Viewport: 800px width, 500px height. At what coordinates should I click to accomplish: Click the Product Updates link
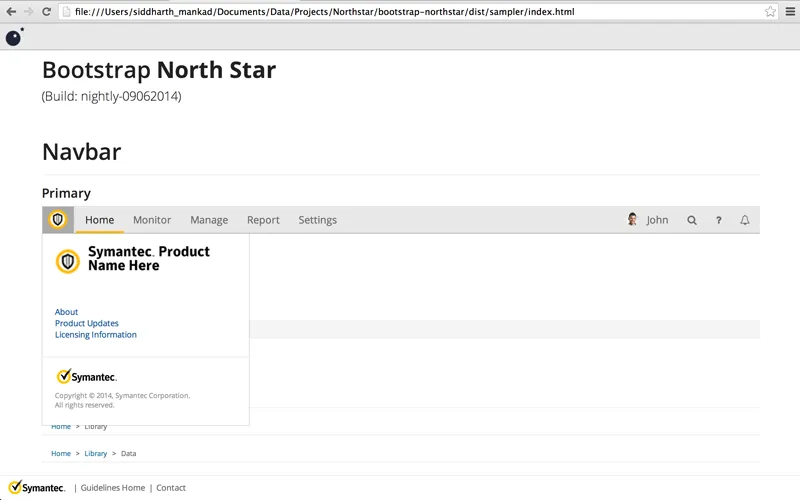(87, 323)
